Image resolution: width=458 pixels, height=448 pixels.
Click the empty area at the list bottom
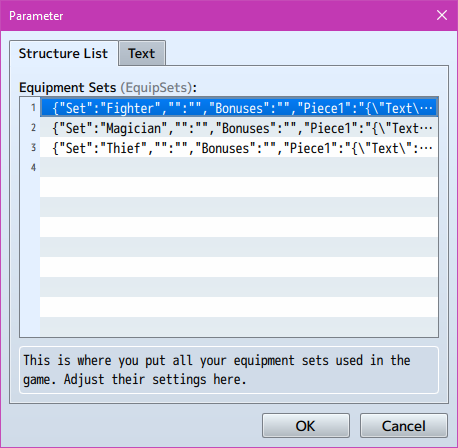click(239, 327)
